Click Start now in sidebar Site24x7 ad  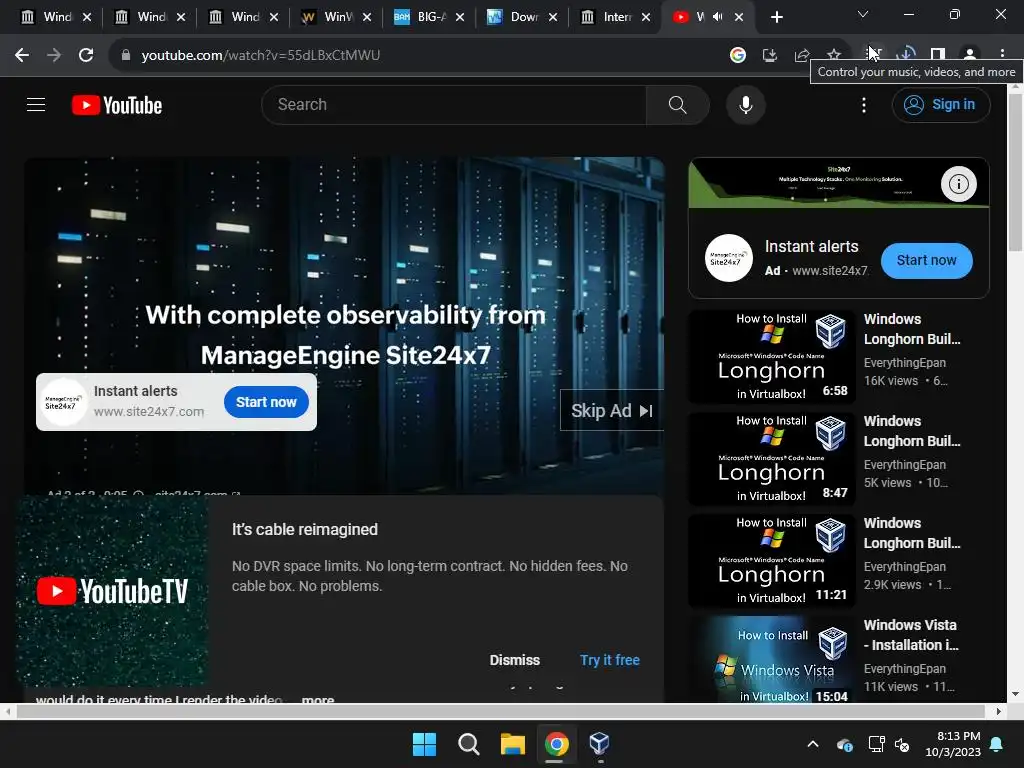[x=926, y=261]
